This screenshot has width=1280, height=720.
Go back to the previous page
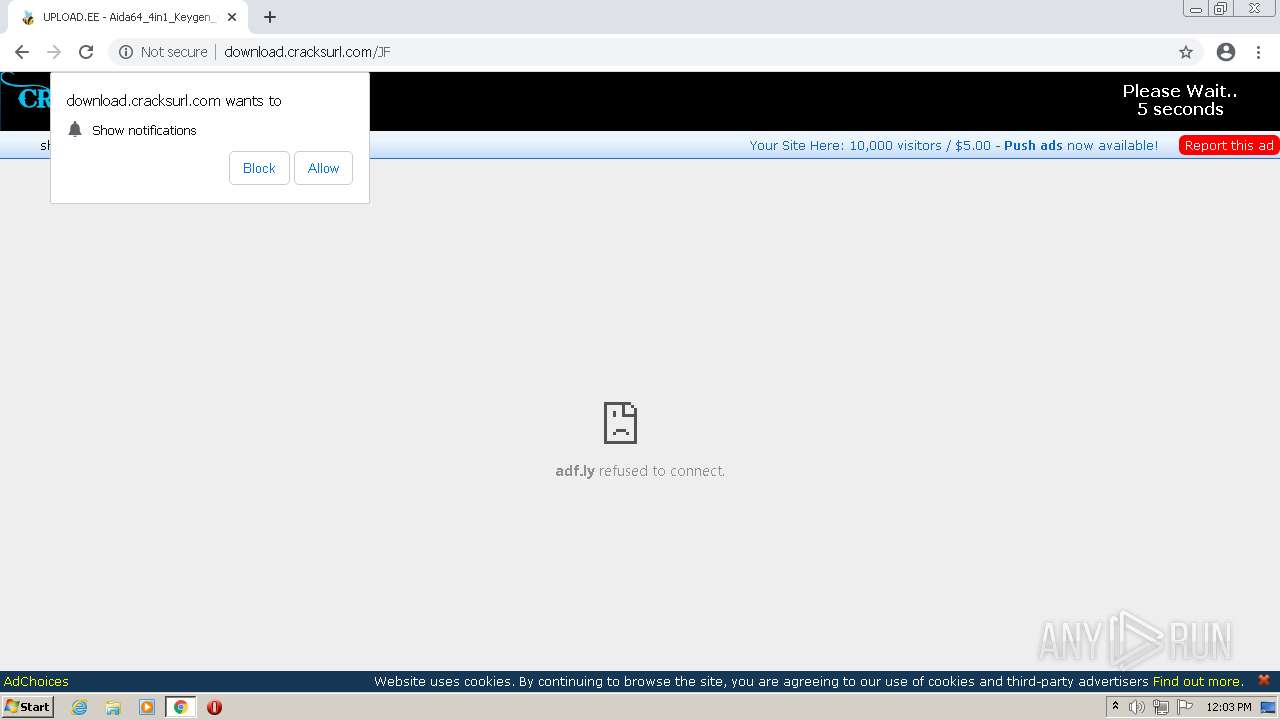pos(22,52)
